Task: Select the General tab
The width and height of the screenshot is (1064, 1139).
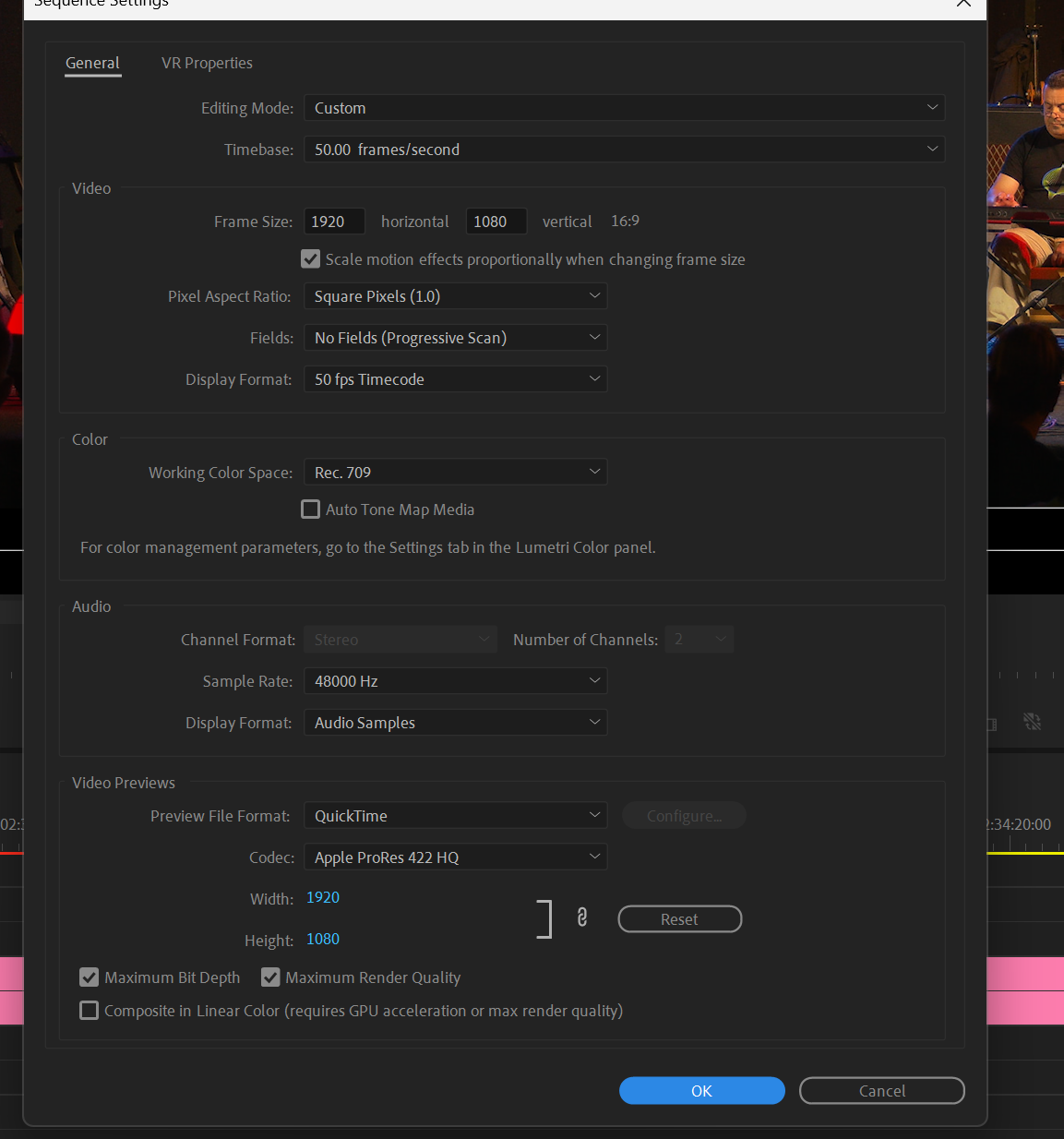Action: pyautogui.click(x=92, y=63)
